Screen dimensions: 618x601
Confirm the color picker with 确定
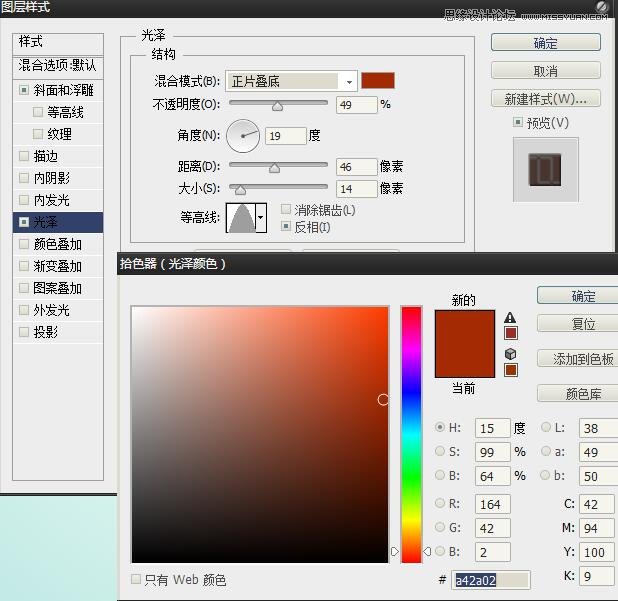click(x=578, y=296)
